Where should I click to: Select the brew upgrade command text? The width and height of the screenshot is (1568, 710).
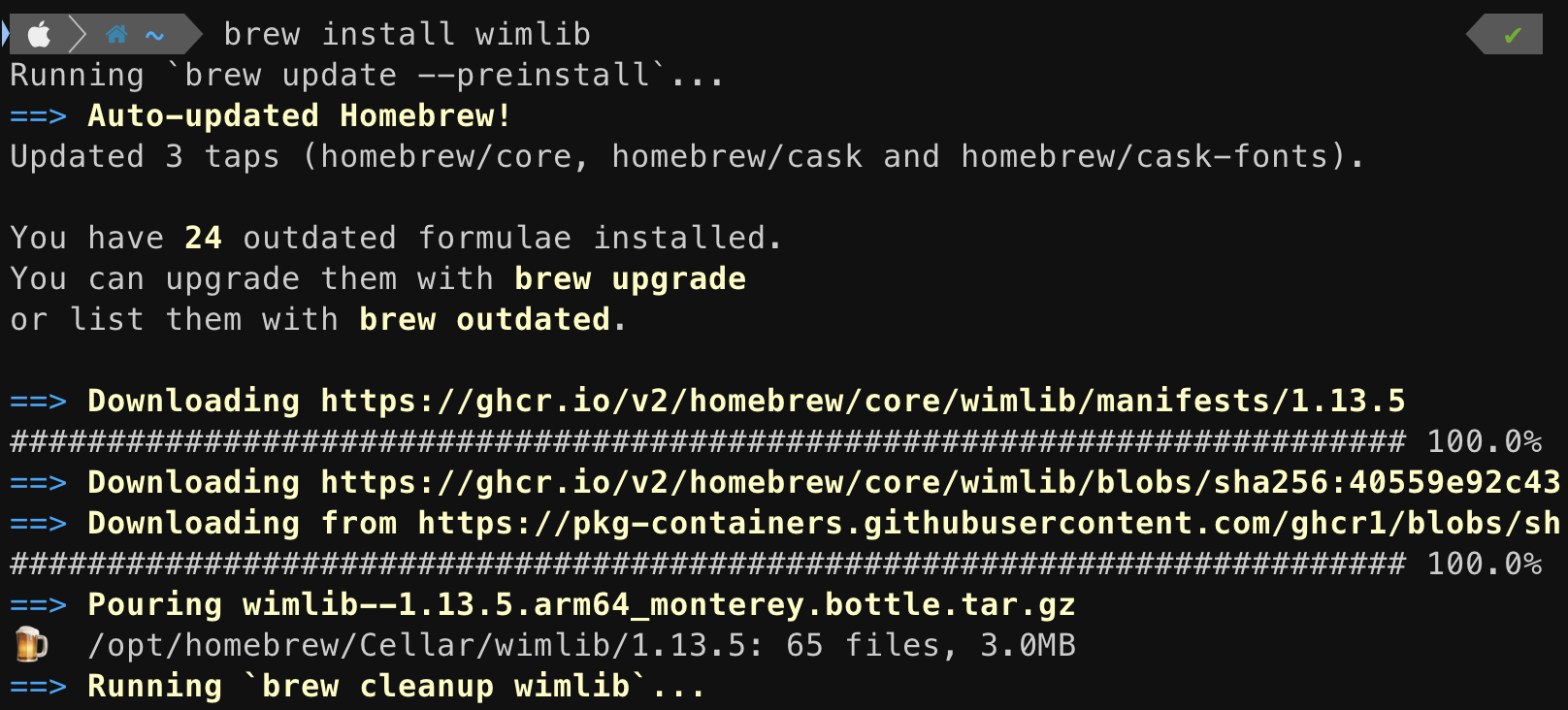pos(629,278)
